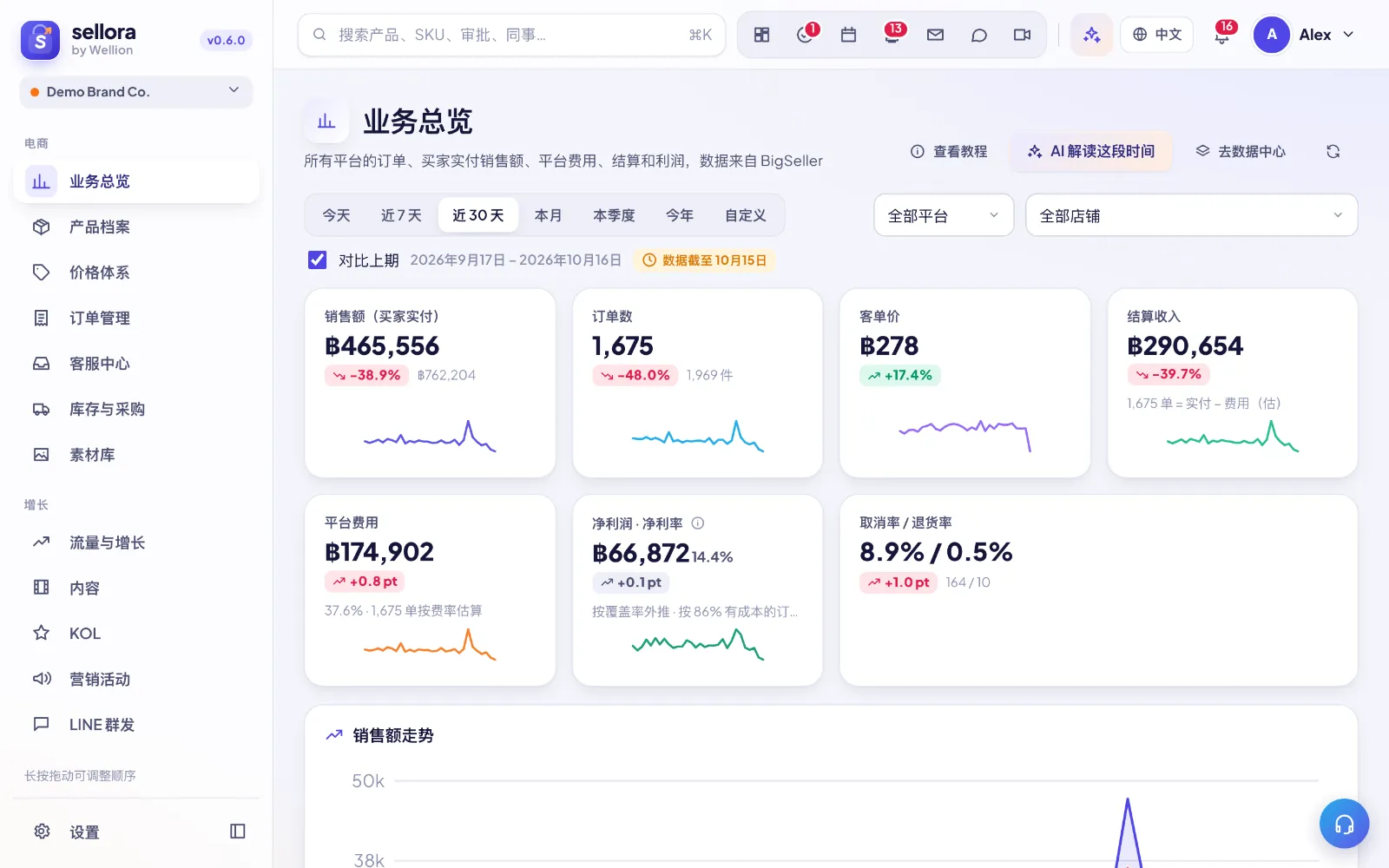Open the clock icon with badge 1
Screen dimensions: 1389x868
tap(806, 35)
